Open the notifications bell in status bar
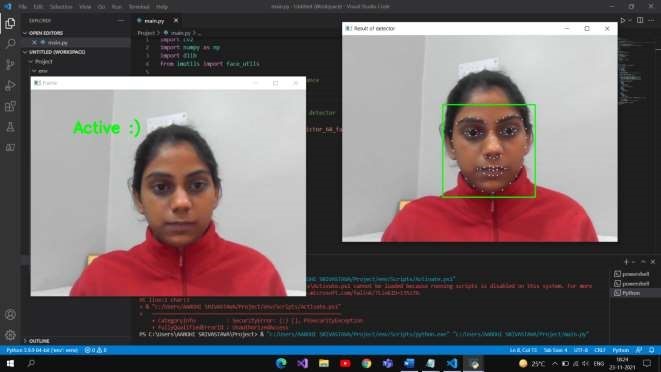Viewport: 661px width, 372px height. coord(652,350)
